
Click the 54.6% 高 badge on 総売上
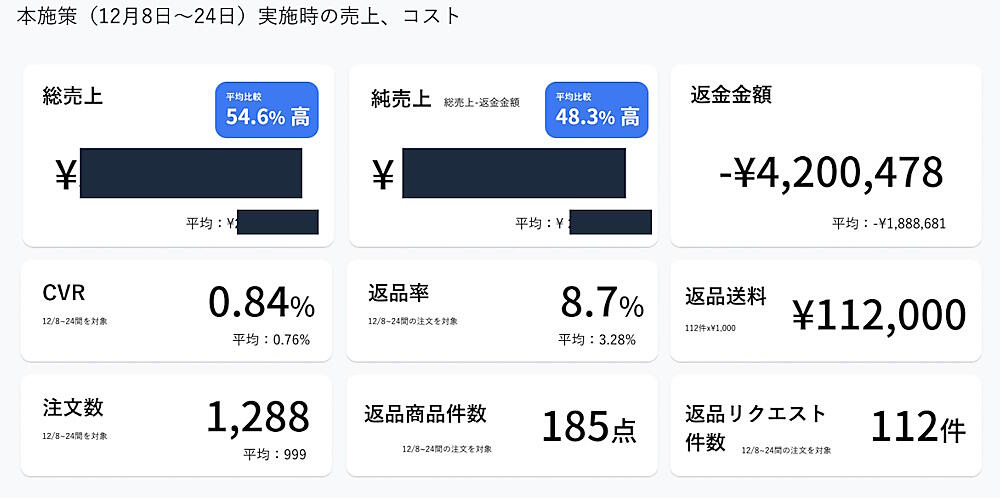point(267,110)
